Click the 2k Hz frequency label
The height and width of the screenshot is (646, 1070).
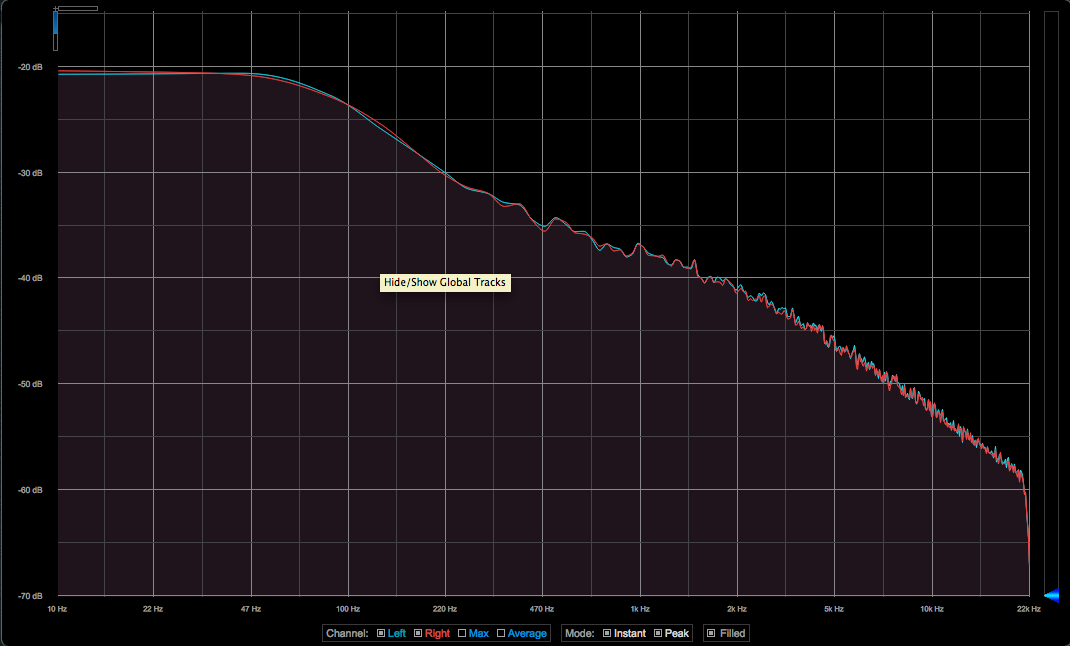pyautogui.click(x=737, y=608)
